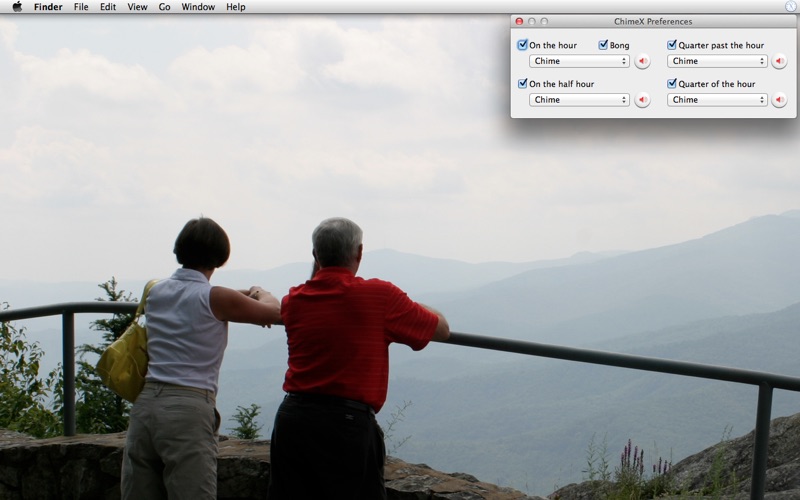
Task: Preview the On the hour chime sound
Action: pos(642,61)
